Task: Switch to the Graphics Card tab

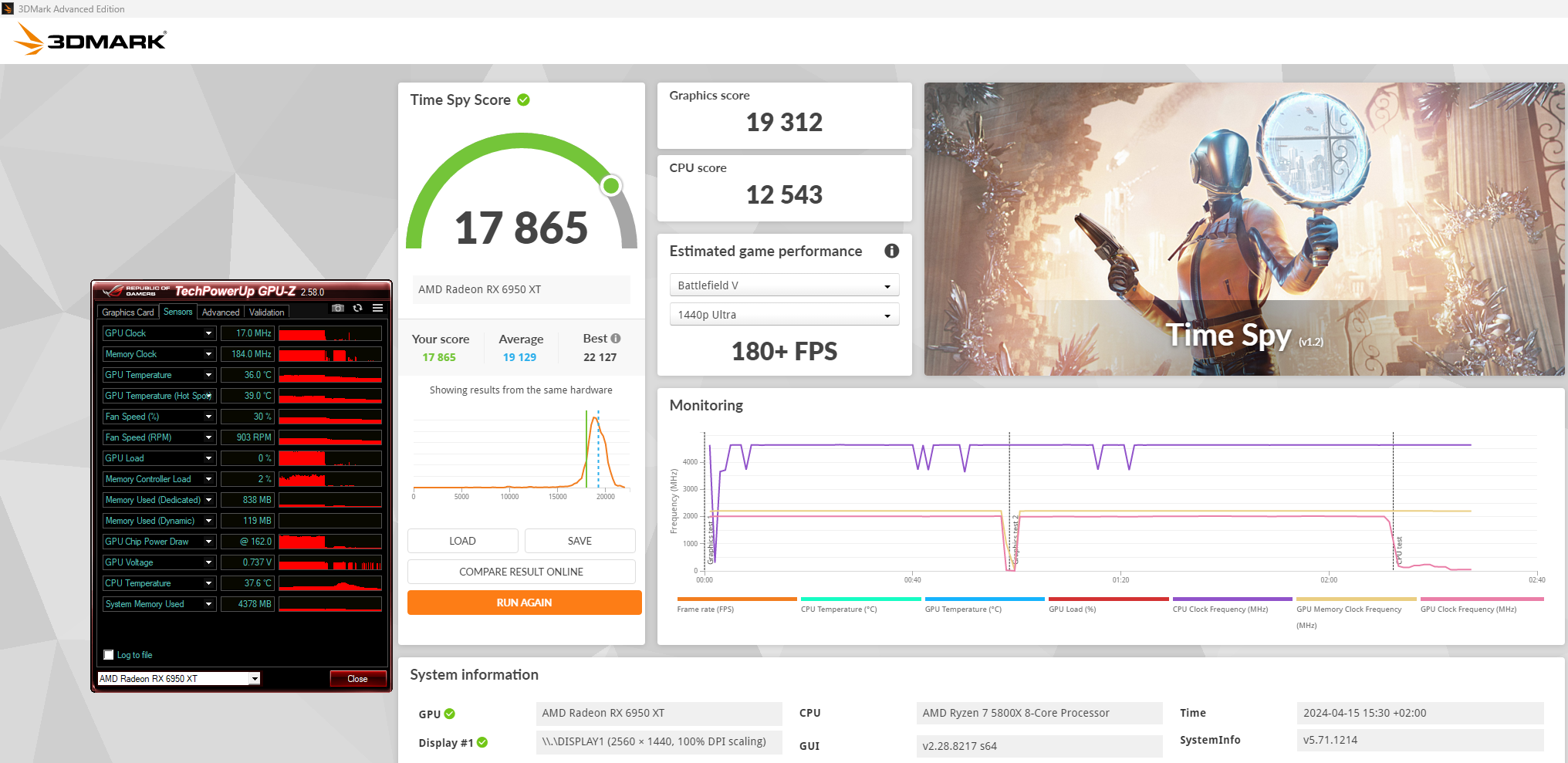Action: [x=128, y=312]
